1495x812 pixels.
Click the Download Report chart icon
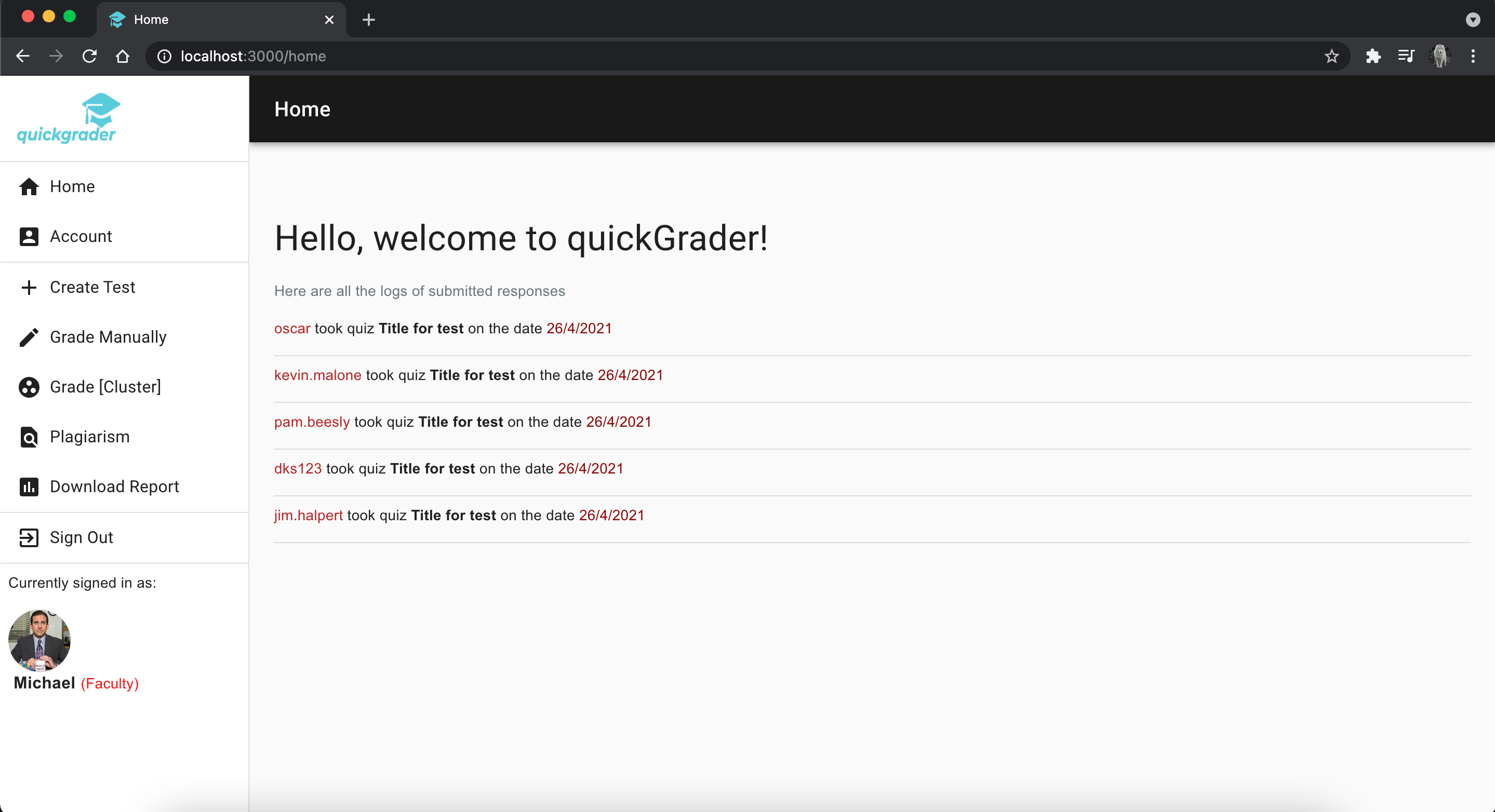click(29, 486)
